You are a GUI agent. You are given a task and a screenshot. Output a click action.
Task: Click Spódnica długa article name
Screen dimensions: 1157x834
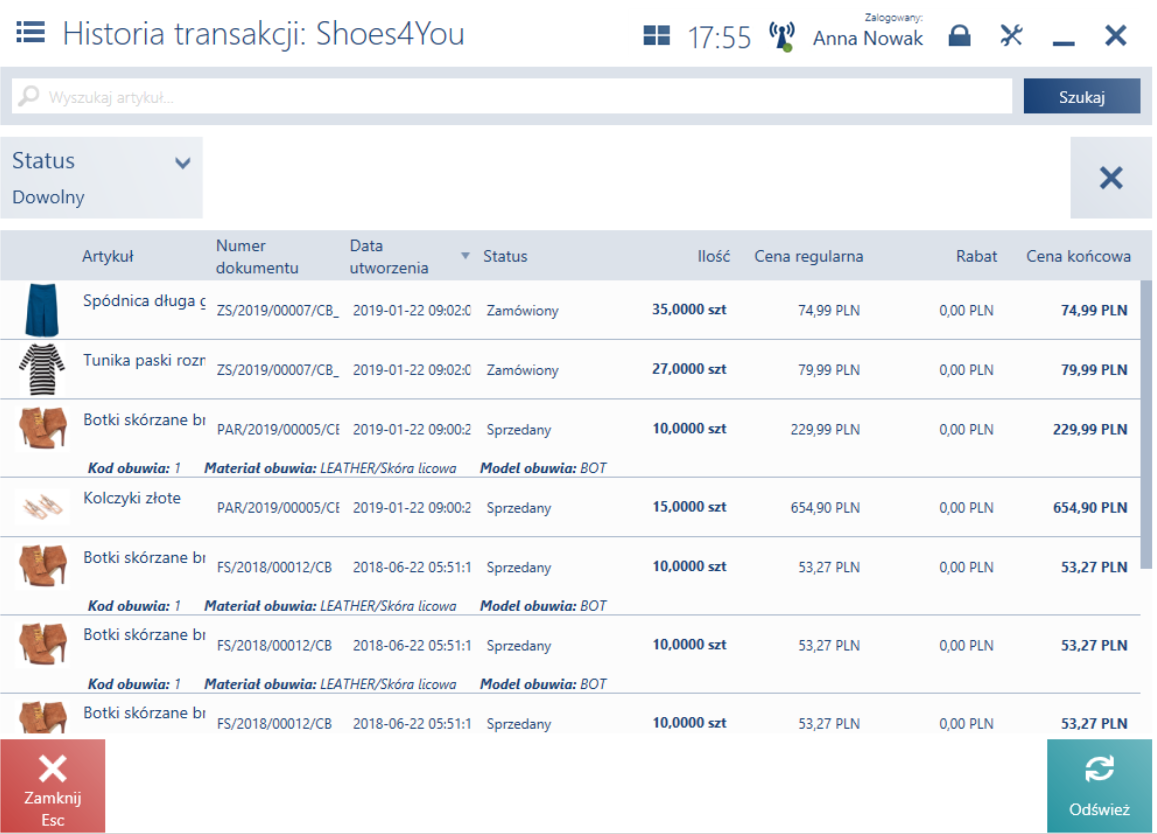pos(144,301)
